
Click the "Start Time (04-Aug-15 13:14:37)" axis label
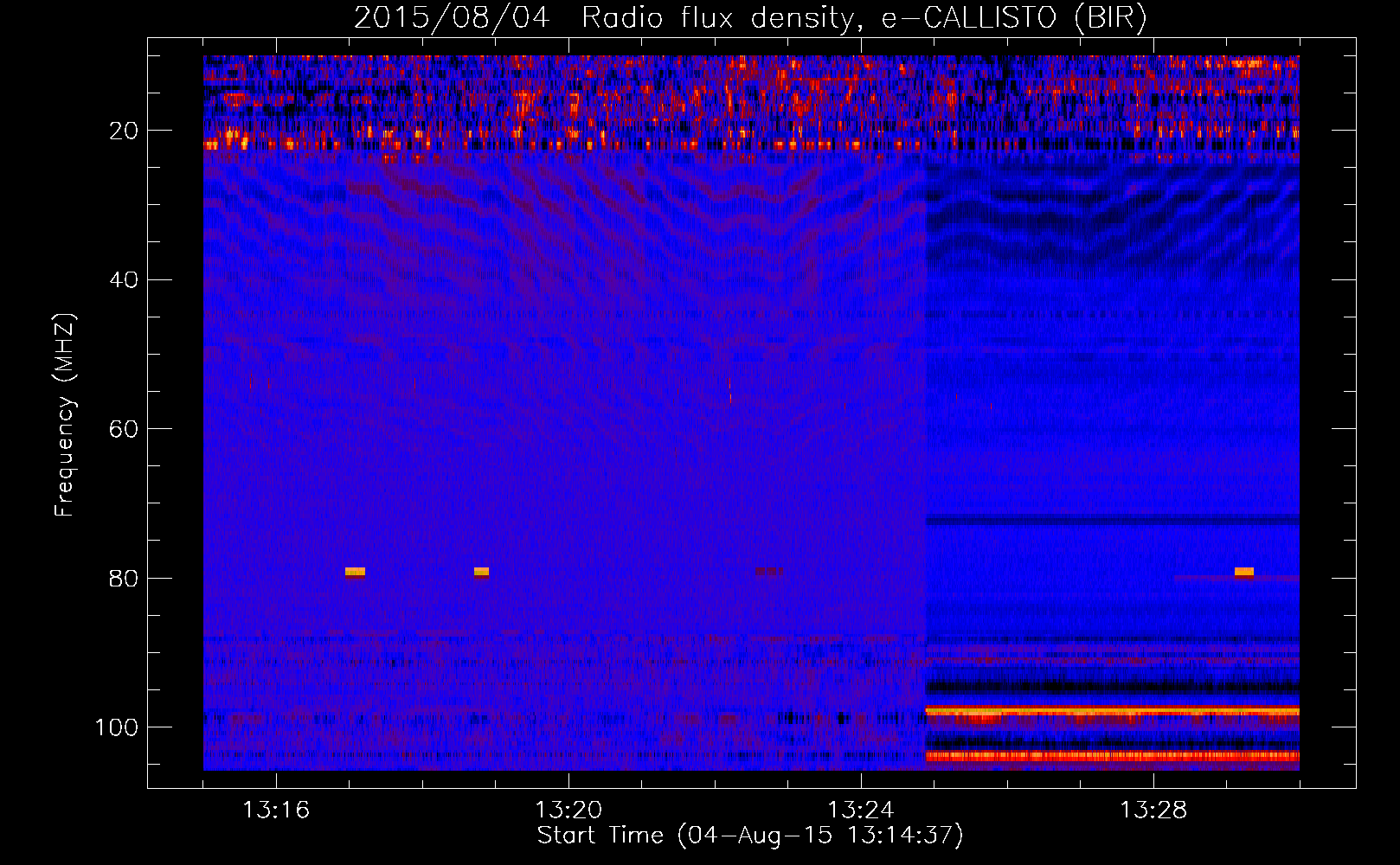(750, 836)
